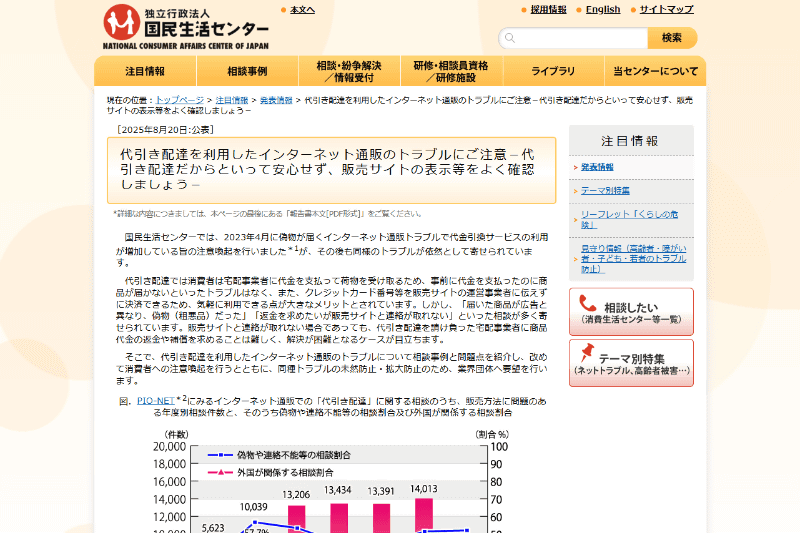Image resolution: width=800 pixels, height=533 pixels.
Task: Open 研修・相談員資格／研修施設 navigation tab
Action: tap(452, 71)
